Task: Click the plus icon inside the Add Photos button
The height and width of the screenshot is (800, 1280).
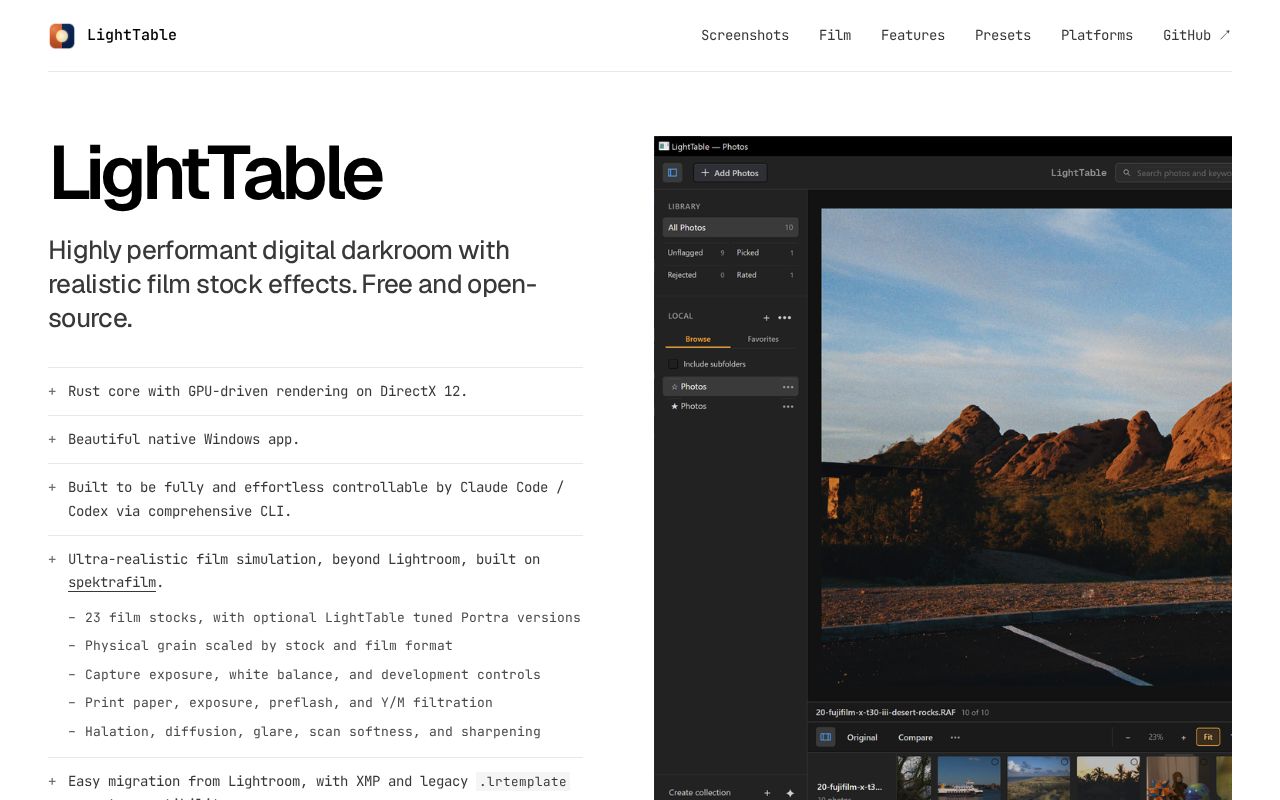Action: 705,173
